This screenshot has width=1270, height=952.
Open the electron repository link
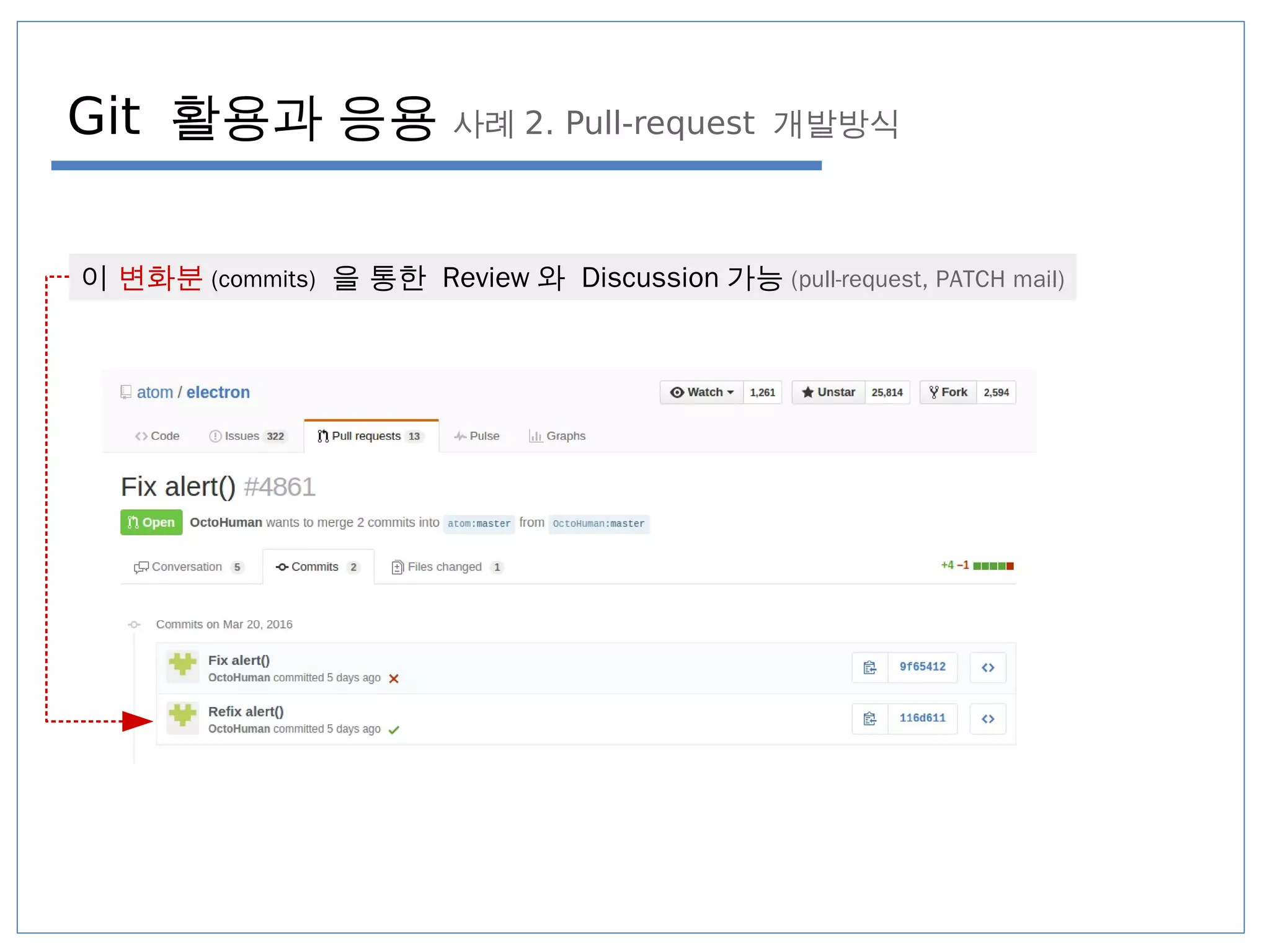click(218, 392)
